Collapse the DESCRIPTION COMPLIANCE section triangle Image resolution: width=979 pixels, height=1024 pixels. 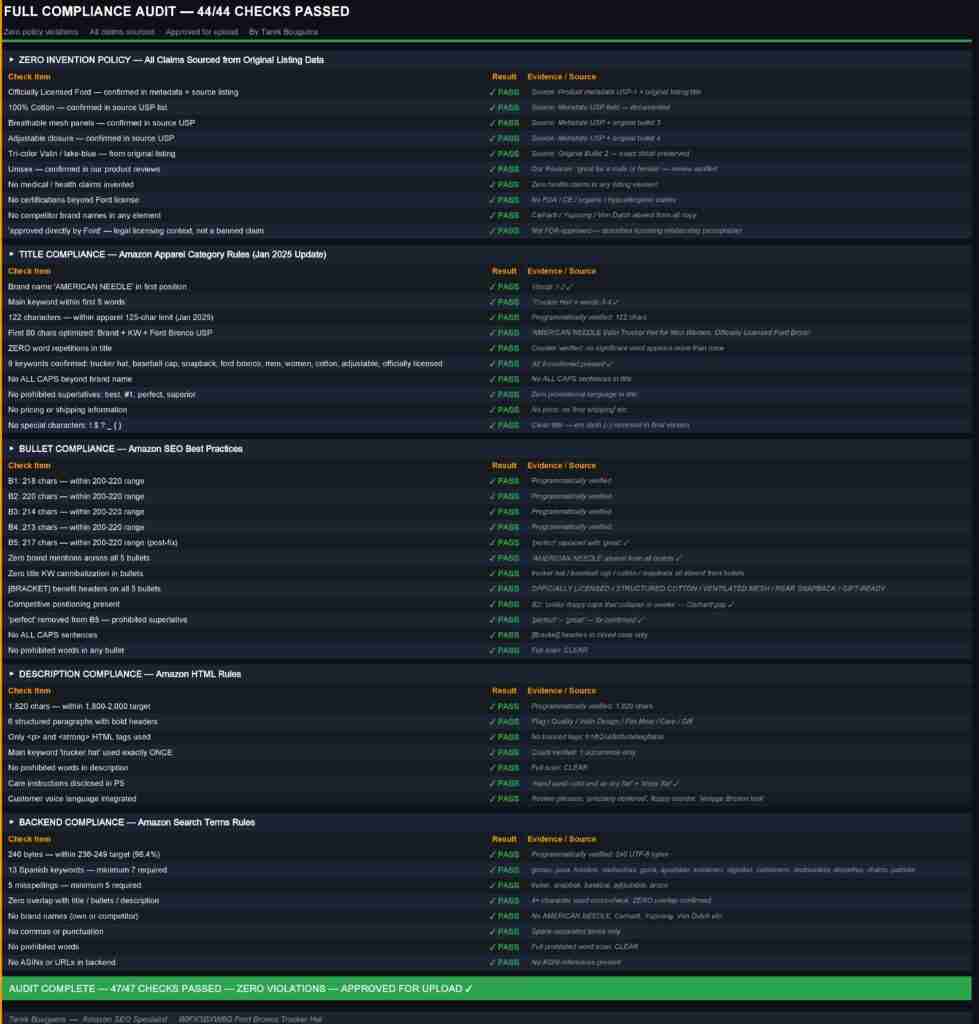click(x=12, y=674)
